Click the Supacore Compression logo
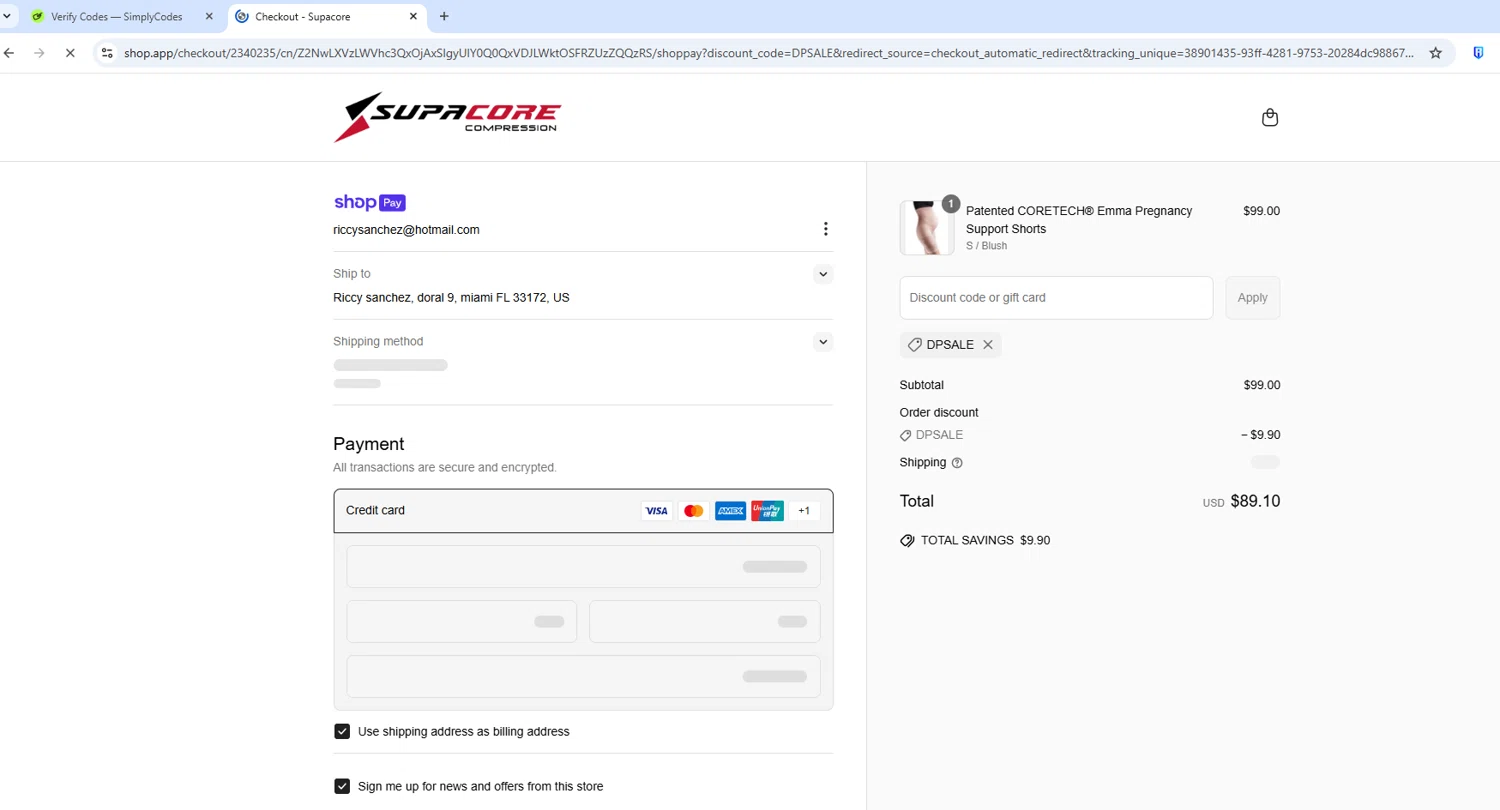 coord(447,117)
